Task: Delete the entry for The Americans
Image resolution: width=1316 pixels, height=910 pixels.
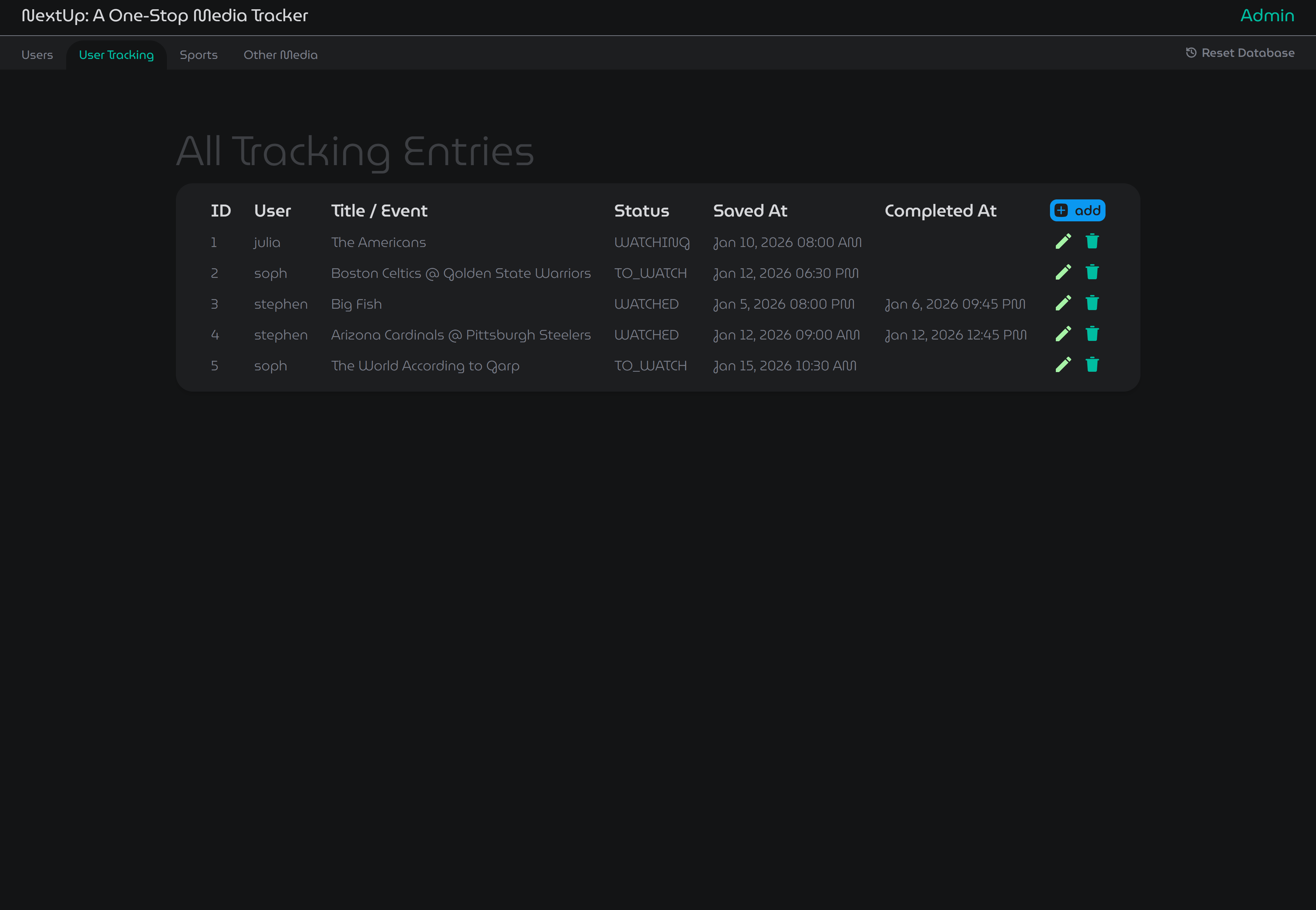Action: coord(1092,242)
